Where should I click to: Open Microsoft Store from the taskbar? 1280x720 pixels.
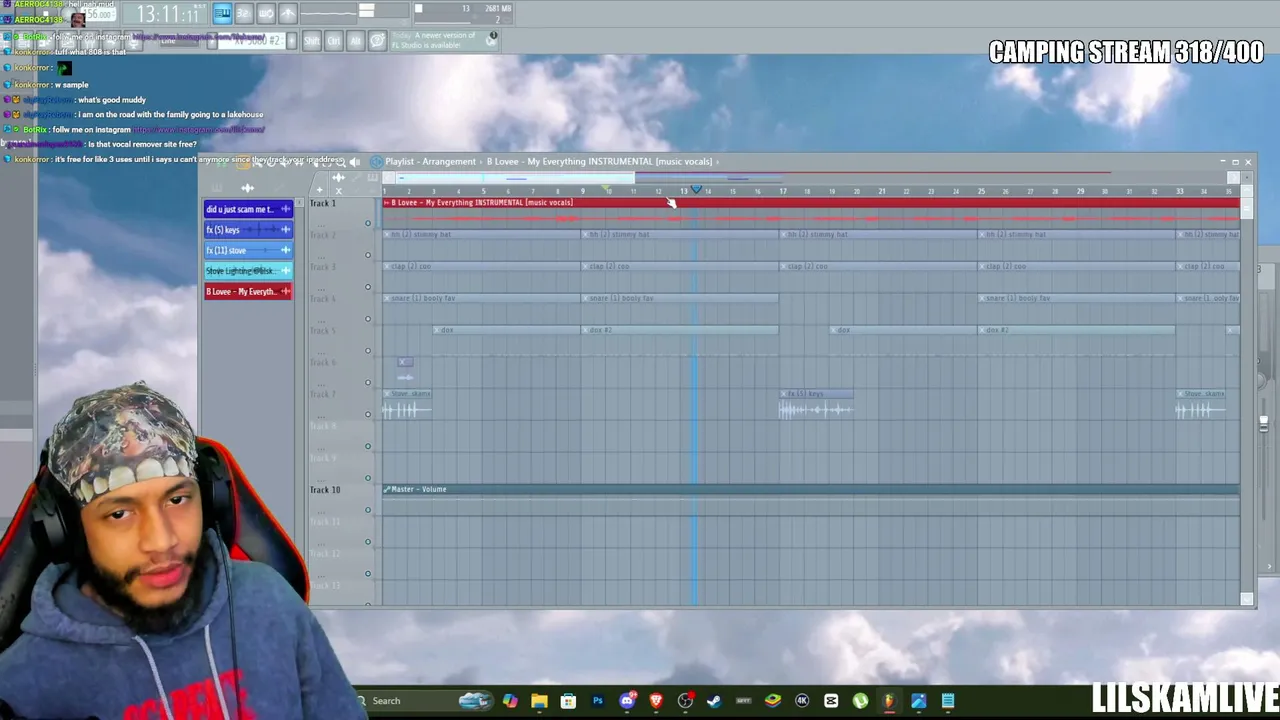coord(568,701)
